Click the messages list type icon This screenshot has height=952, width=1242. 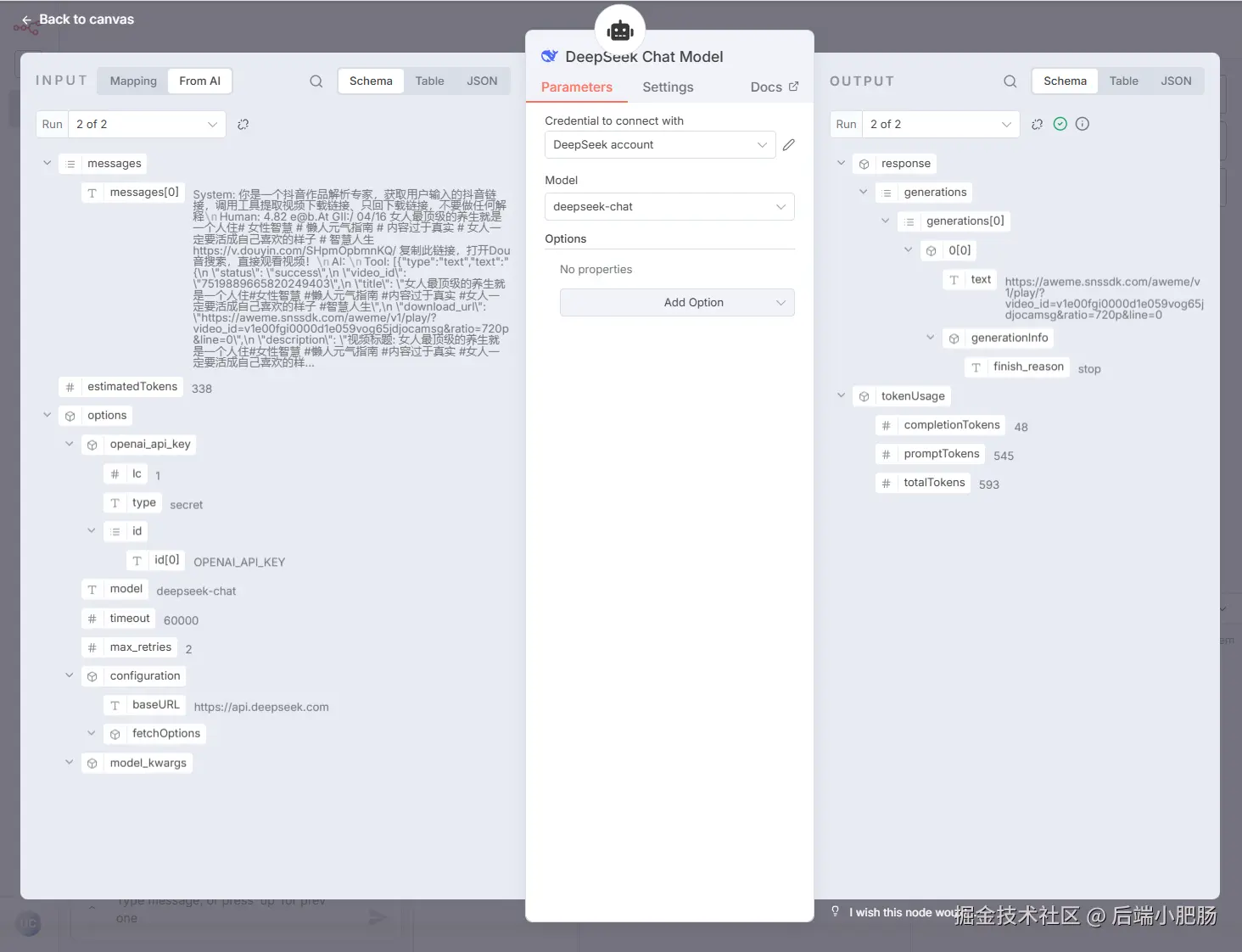point(70,164)
